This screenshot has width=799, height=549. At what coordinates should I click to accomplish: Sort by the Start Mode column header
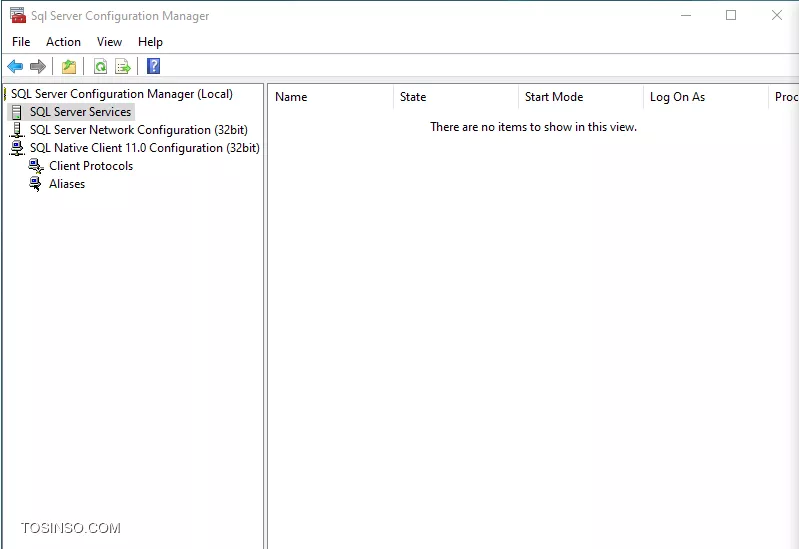(x=580, y=97)
